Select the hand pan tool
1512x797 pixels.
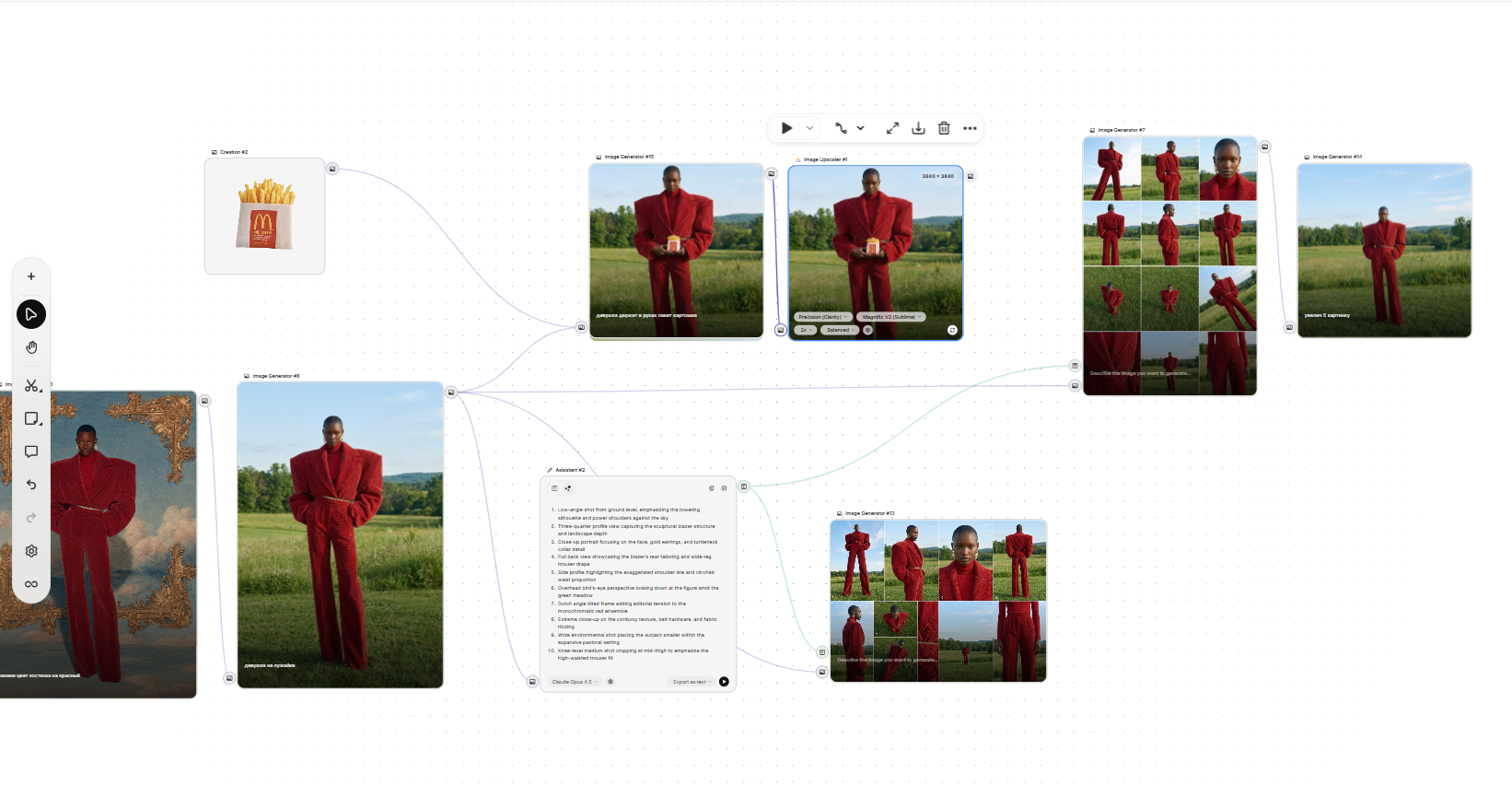[x=31, y=347]
